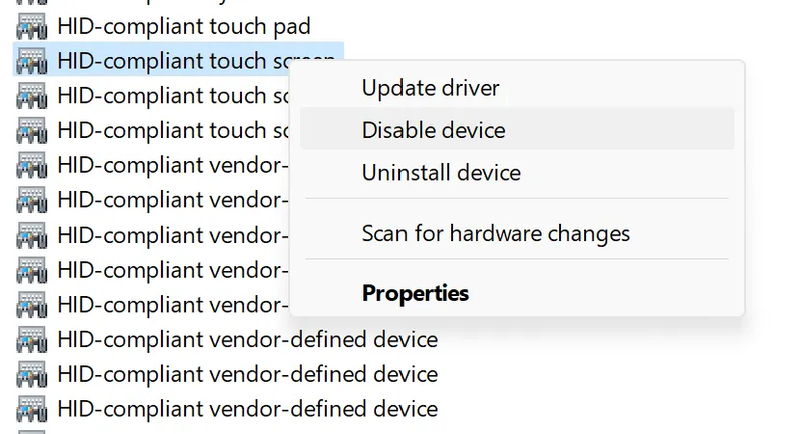Click the icon beside HID-compliant touch pad

point(32,27)
